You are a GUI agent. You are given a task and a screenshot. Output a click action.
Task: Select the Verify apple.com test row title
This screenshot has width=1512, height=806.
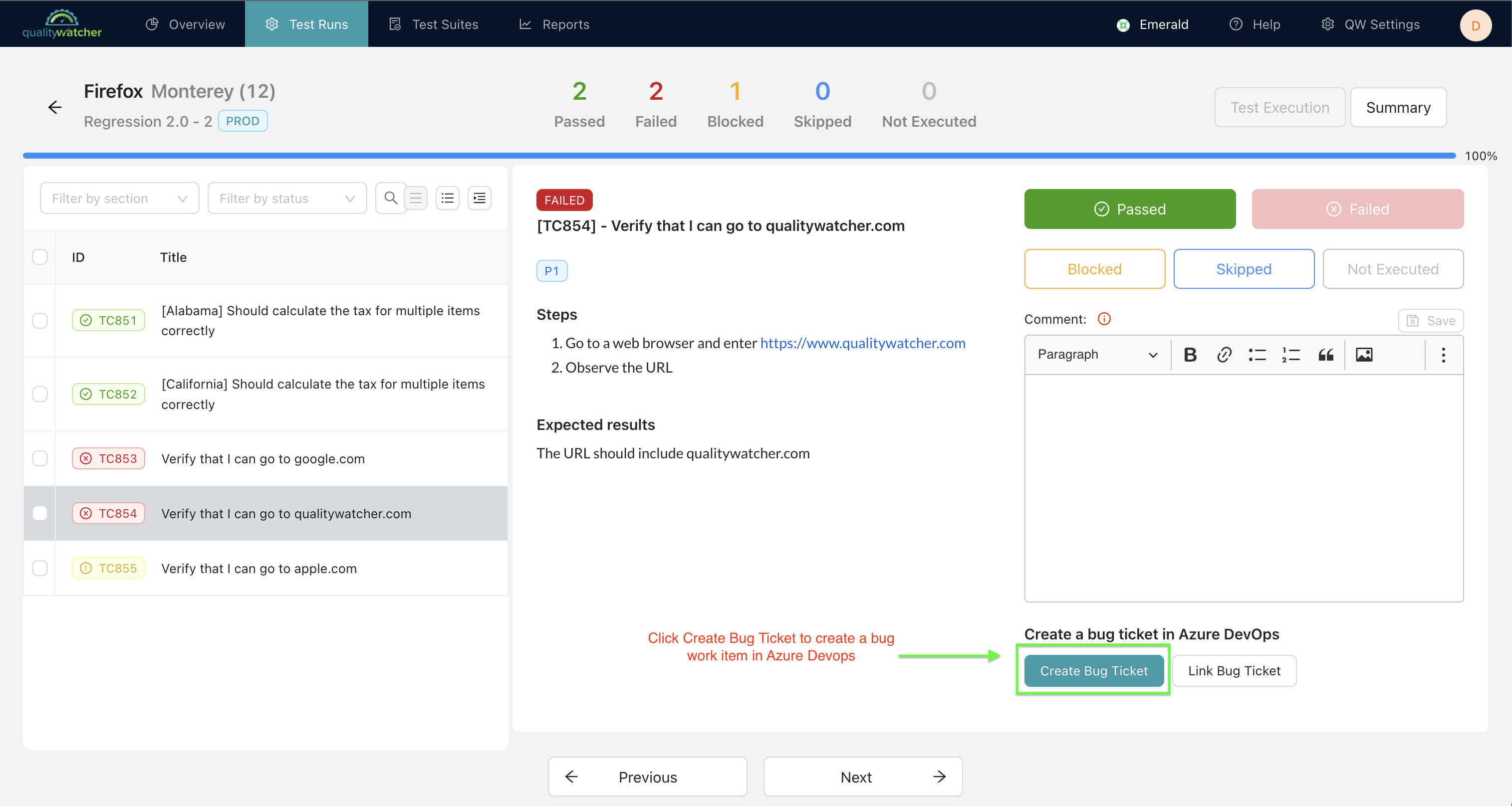[x=259, y=569]
